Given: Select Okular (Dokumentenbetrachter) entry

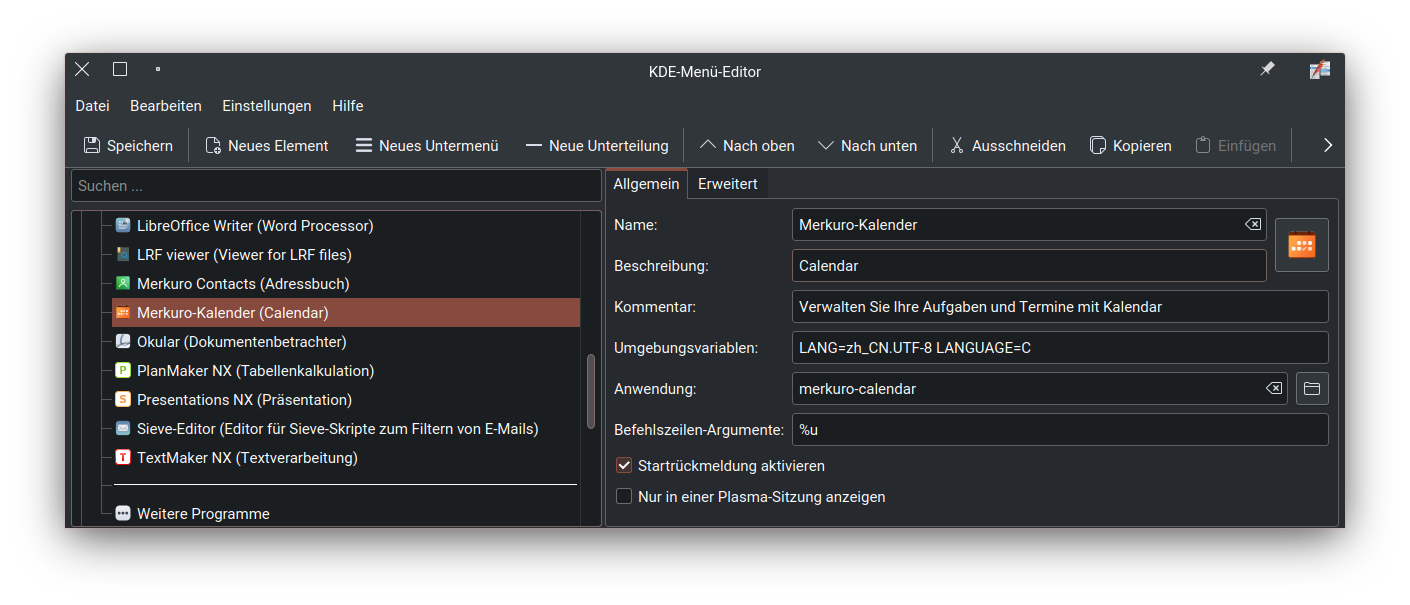Looking at the screenshot, I should point(242,342).
